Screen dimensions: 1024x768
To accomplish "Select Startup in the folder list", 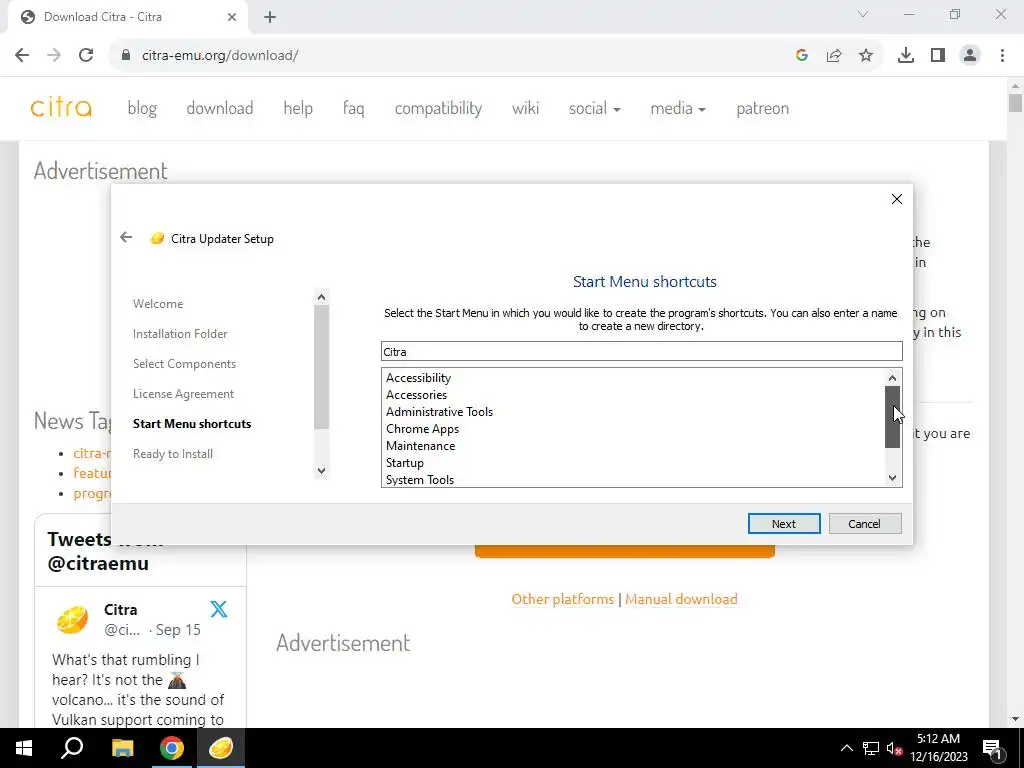I will click(x=404, y=463).
